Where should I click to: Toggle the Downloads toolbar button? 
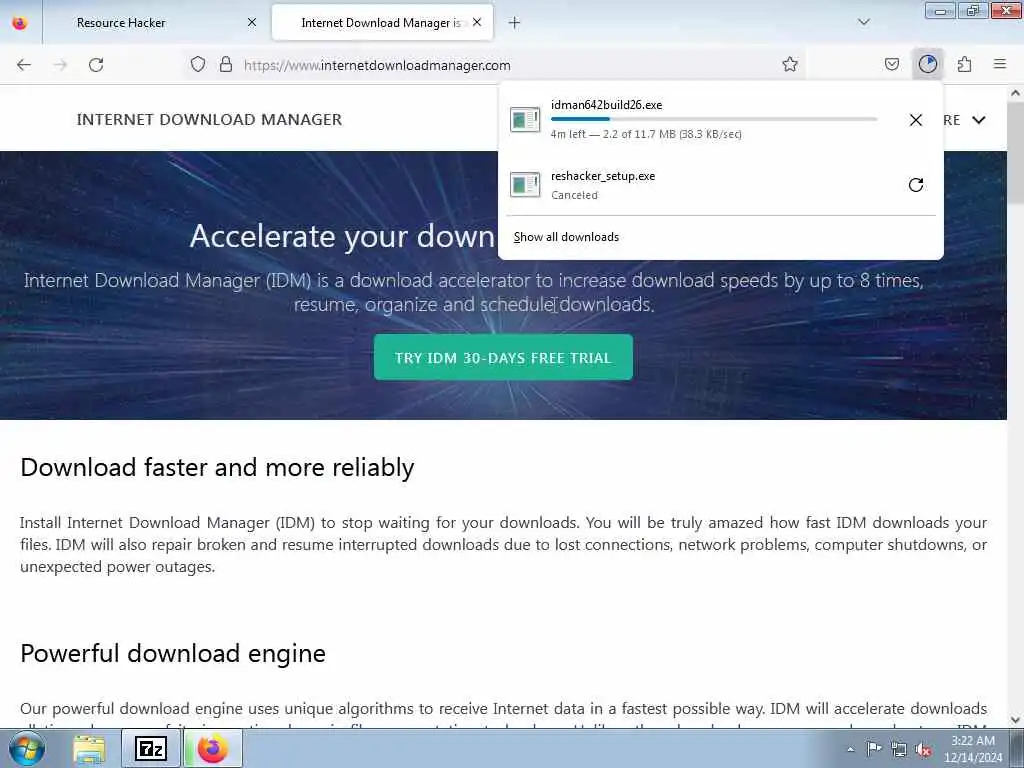(x=927, y=64)
